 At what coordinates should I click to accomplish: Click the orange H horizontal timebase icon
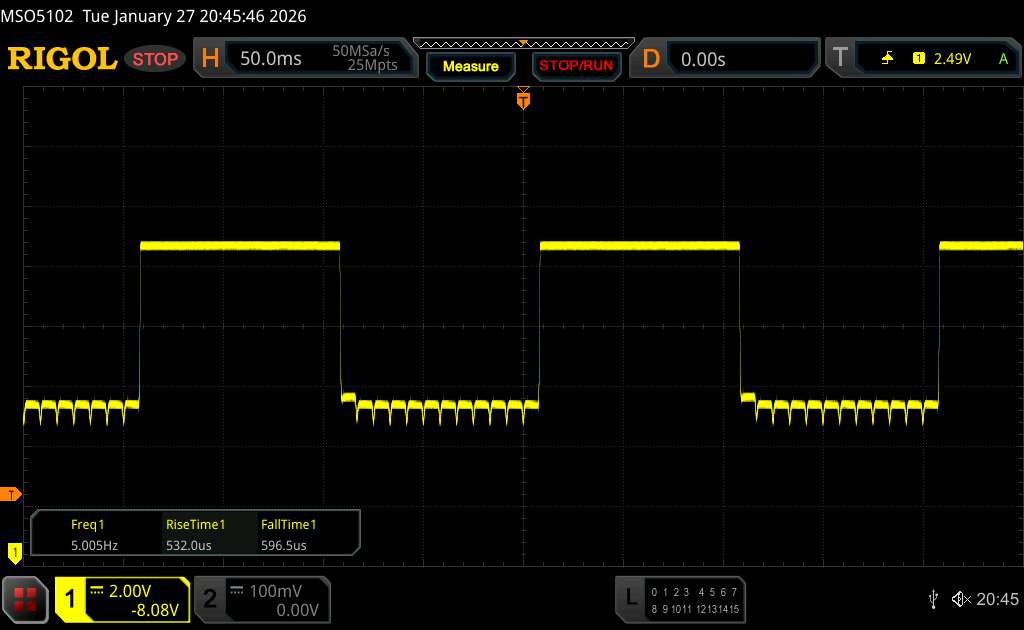[210, 59]
